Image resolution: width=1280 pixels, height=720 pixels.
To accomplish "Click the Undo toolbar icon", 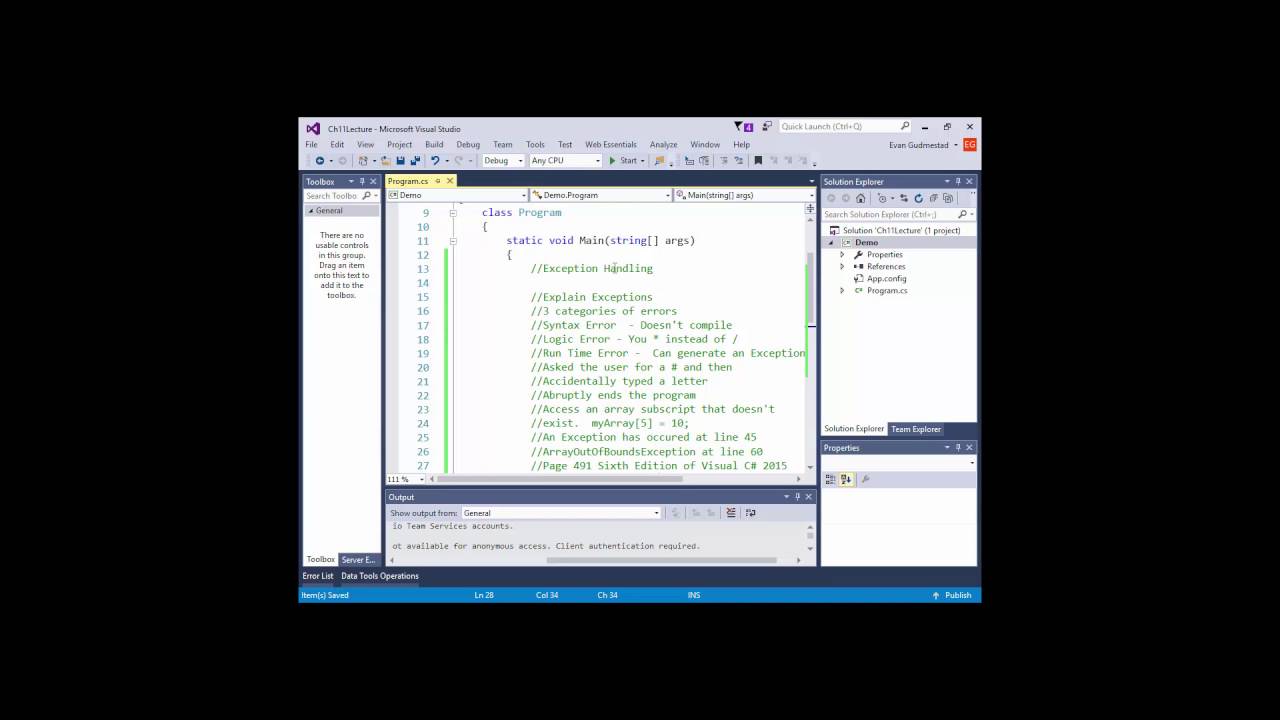I will (435, 160).
